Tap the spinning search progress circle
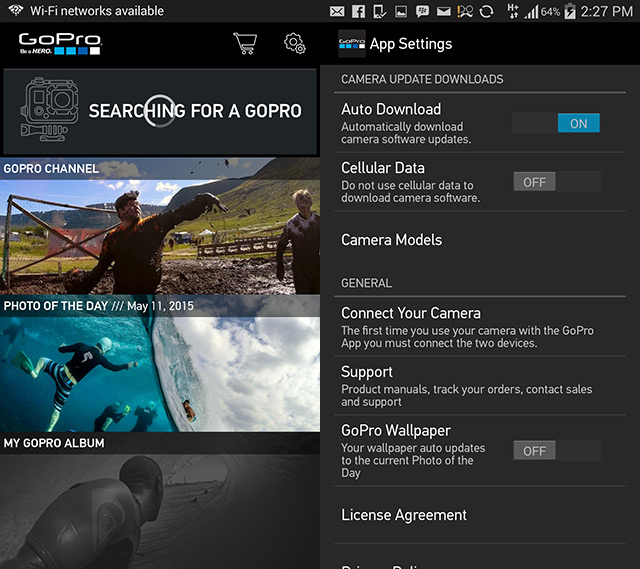The image size is (640, 569). tap(160, 111)
